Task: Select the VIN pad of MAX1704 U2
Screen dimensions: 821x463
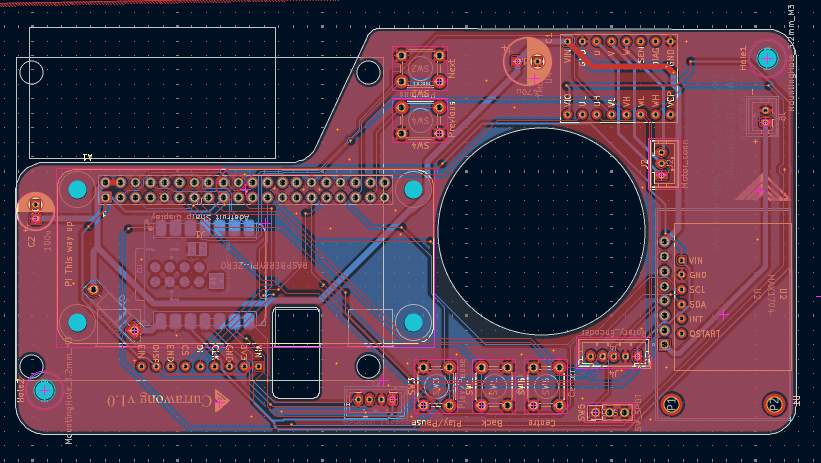Action: [x=681, y=260]
